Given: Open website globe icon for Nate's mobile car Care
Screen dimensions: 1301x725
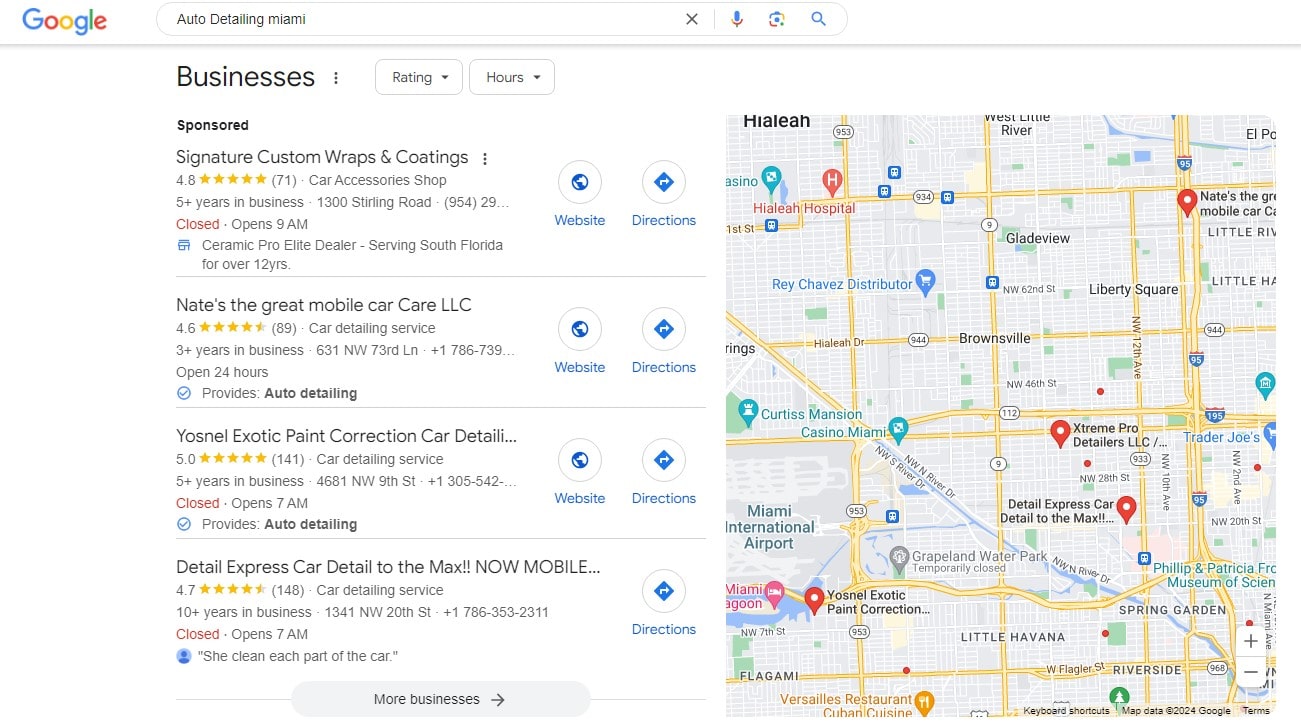Looking at the screenshot, I should pos(580,329).
